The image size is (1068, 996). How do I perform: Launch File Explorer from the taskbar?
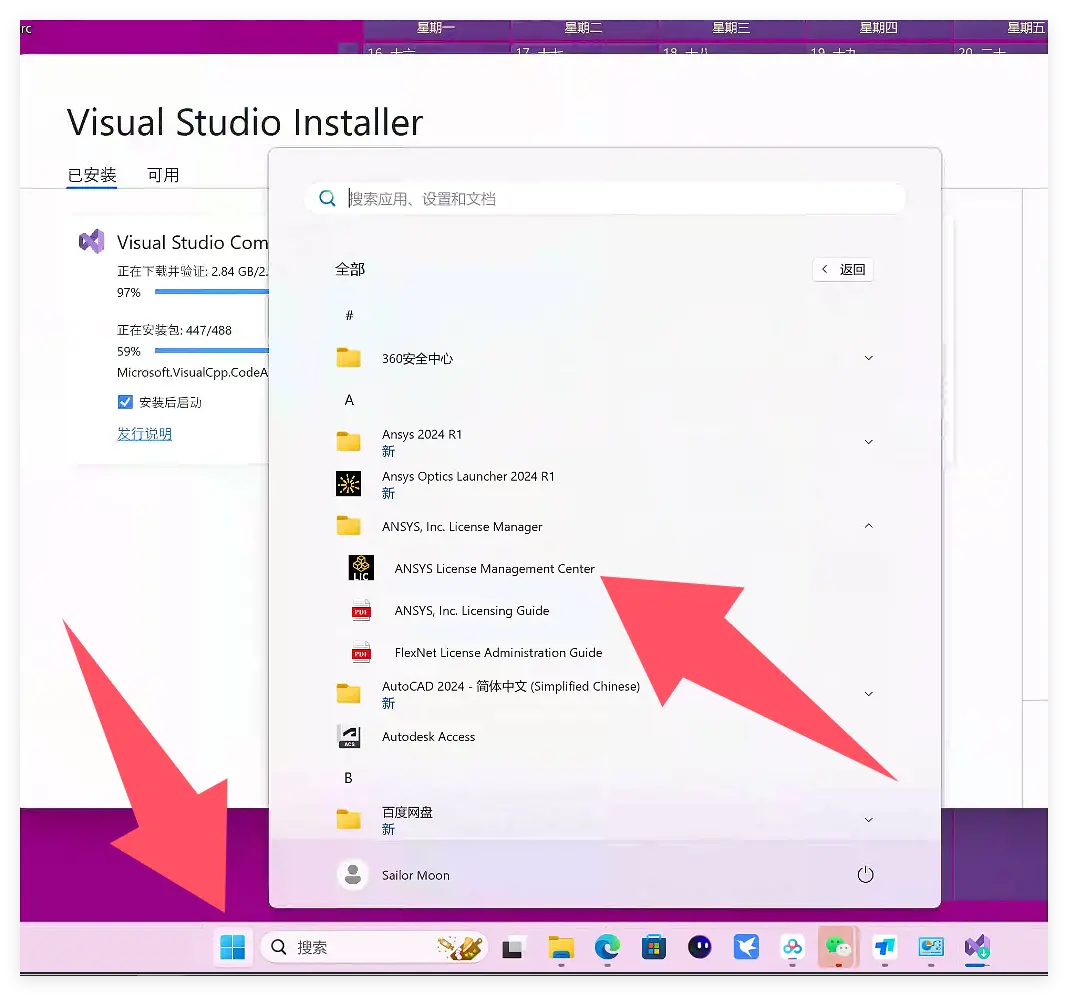point(561,948)
